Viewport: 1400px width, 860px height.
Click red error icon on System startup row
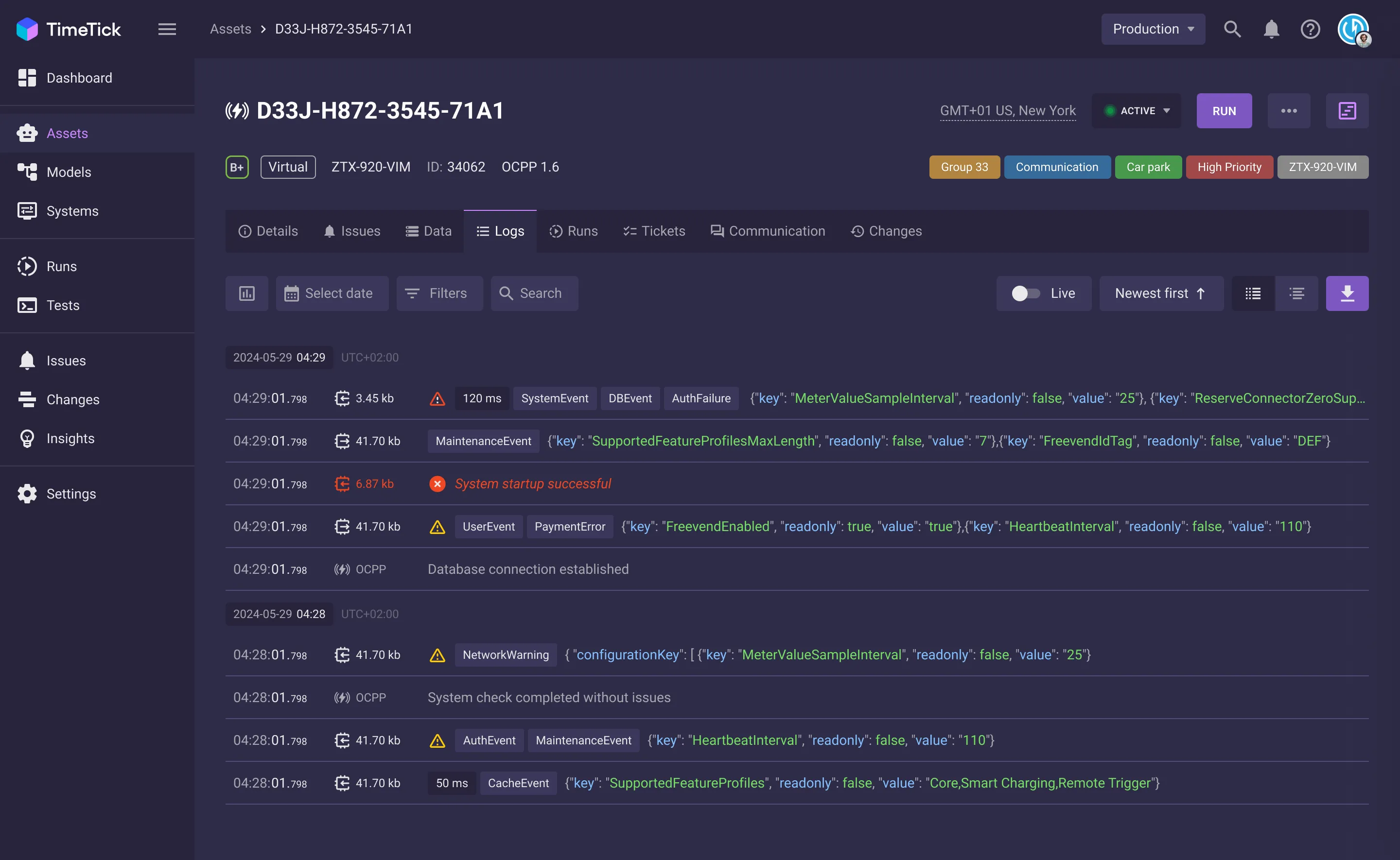(437, 483)
